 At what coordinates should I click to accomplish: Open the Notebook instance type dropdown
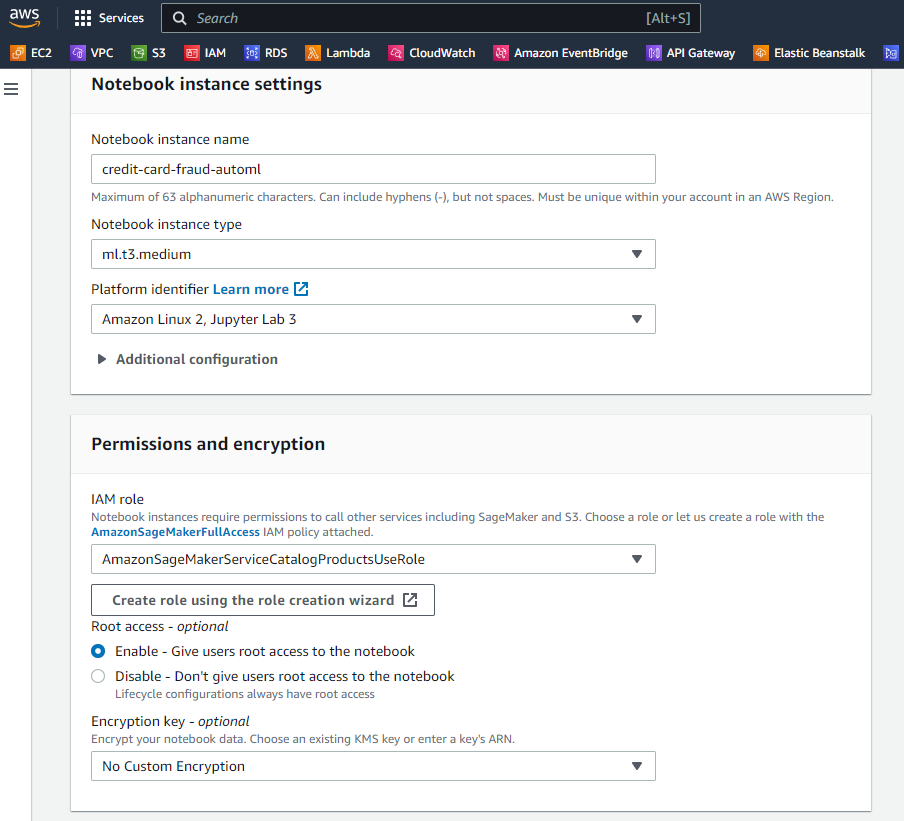click(x=373, y=254)
